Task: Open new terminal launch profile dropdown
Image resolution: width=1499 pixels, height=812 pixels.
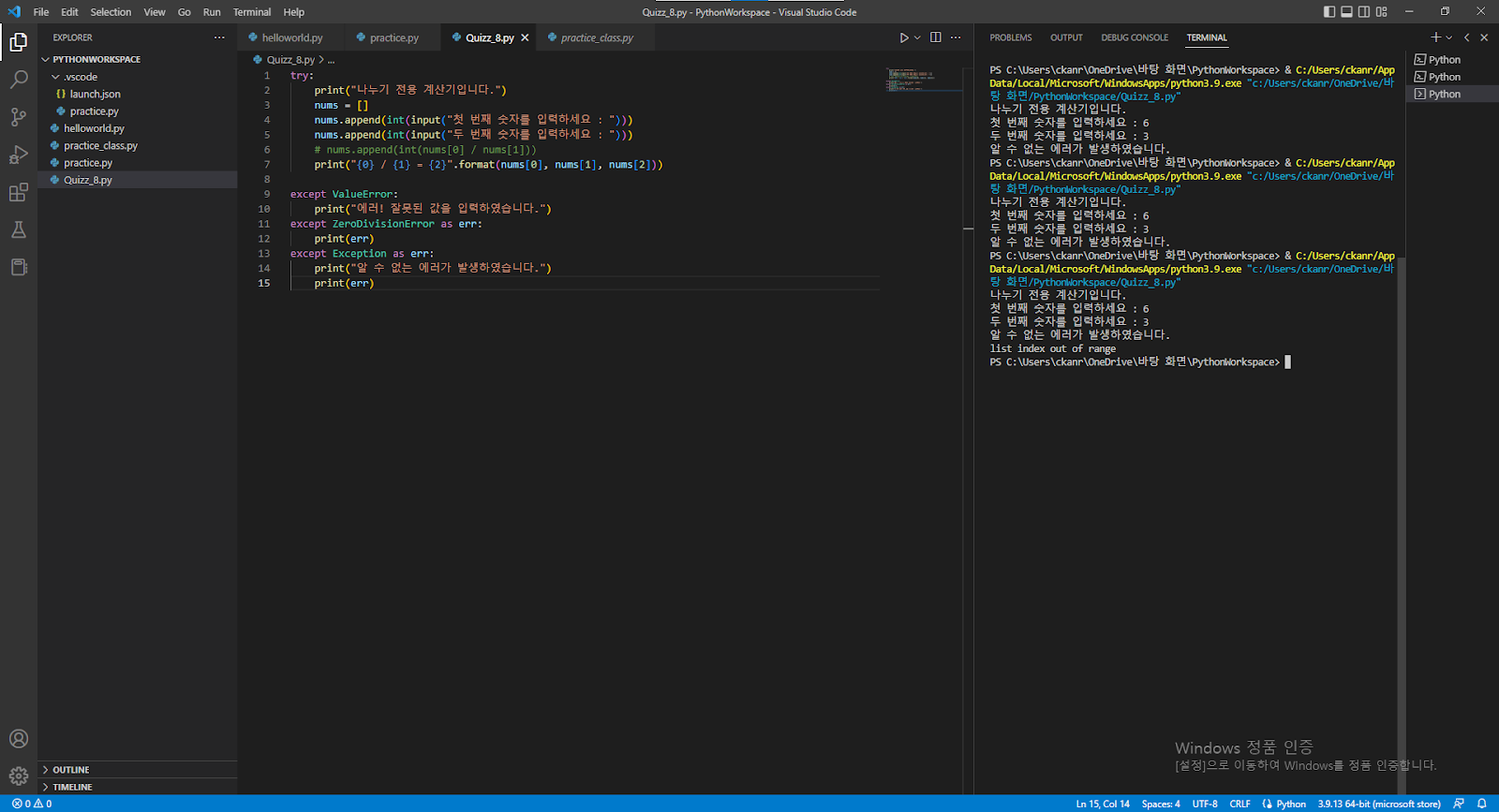Action: pos(1449,37)
